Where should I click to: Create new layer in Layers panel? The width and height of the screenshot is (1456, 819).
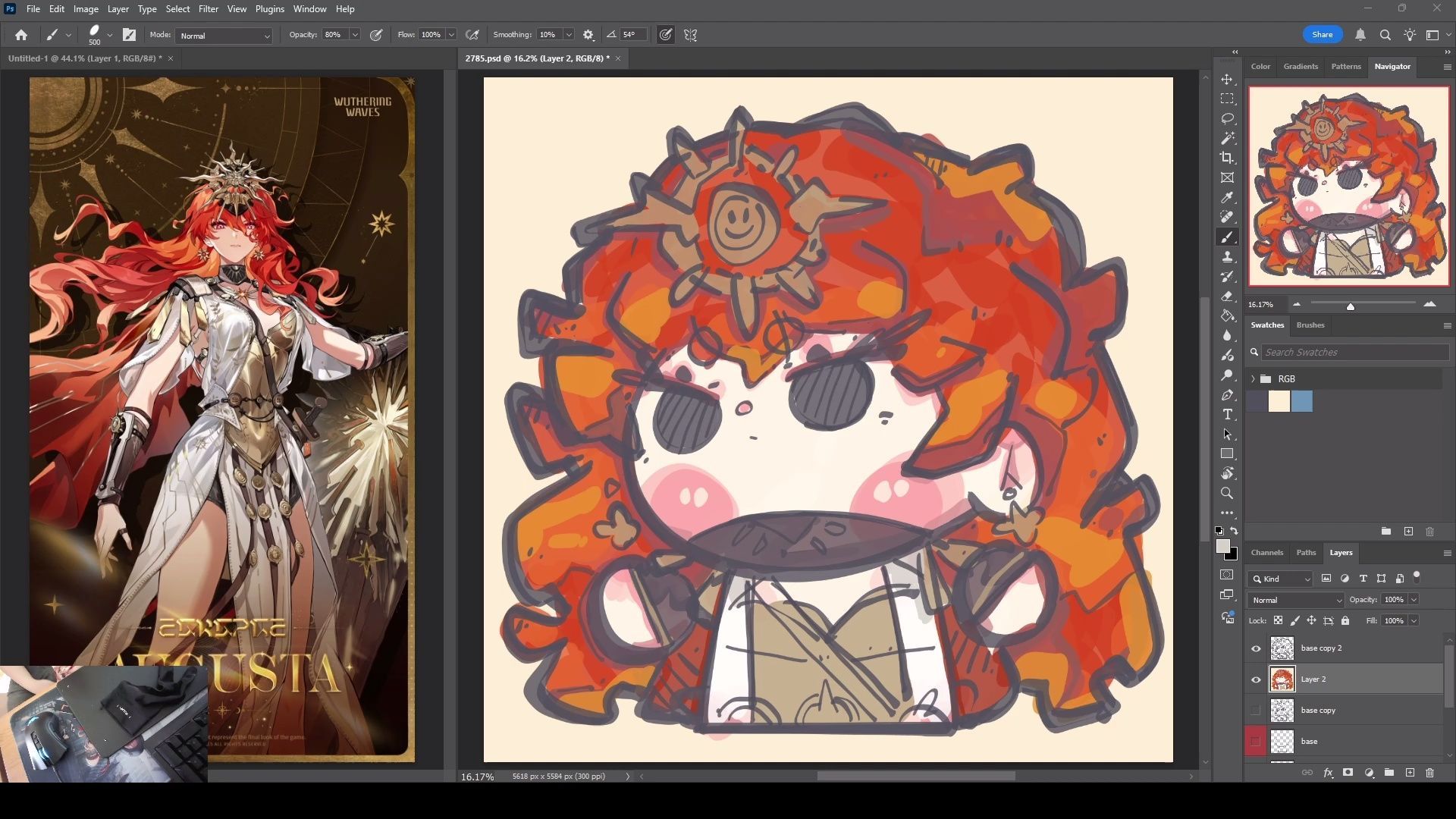pyautogui.click(x=1410, y=773)
